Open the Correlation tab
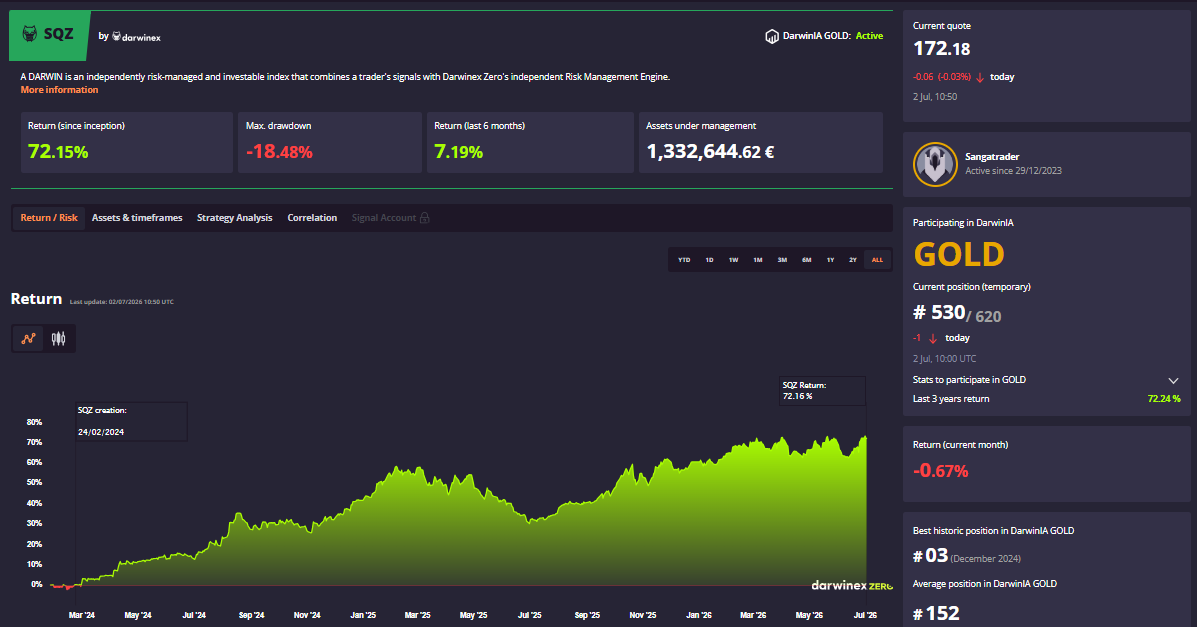Viewport: 1197px width, 627px height. tap(312, 218)
